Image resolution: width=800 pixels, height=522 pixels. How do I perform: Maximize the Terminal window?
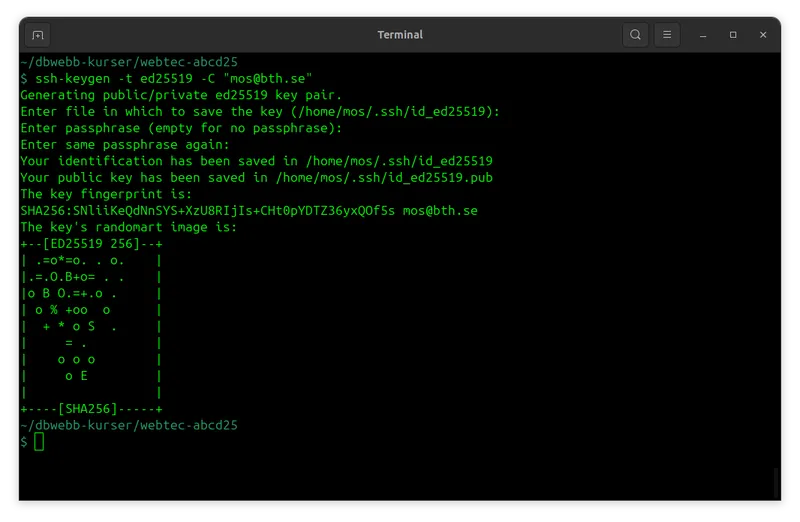coord(733,35)
